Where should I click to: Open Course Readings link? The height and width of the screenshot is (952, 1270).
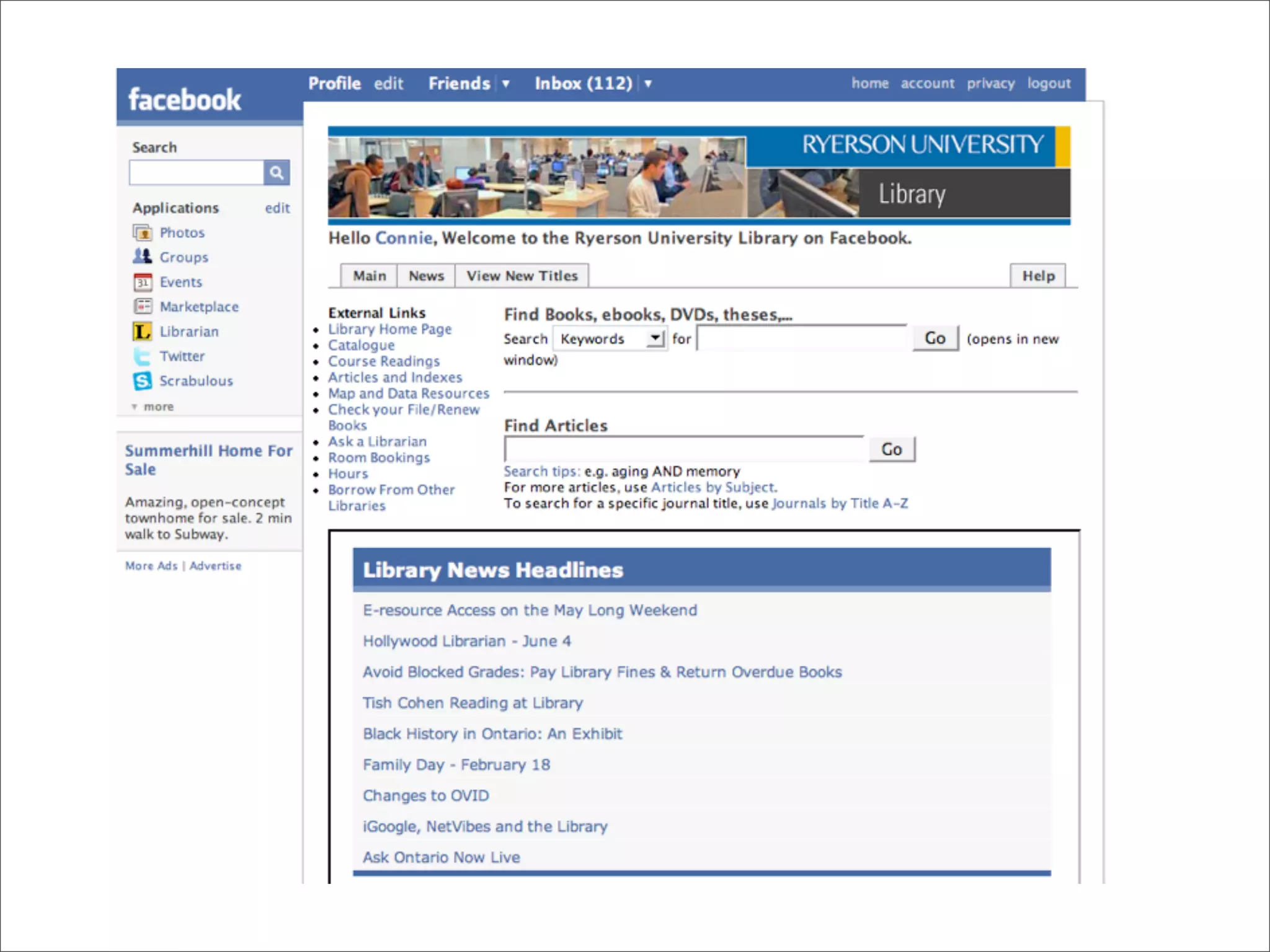click(x=384, y=361)
